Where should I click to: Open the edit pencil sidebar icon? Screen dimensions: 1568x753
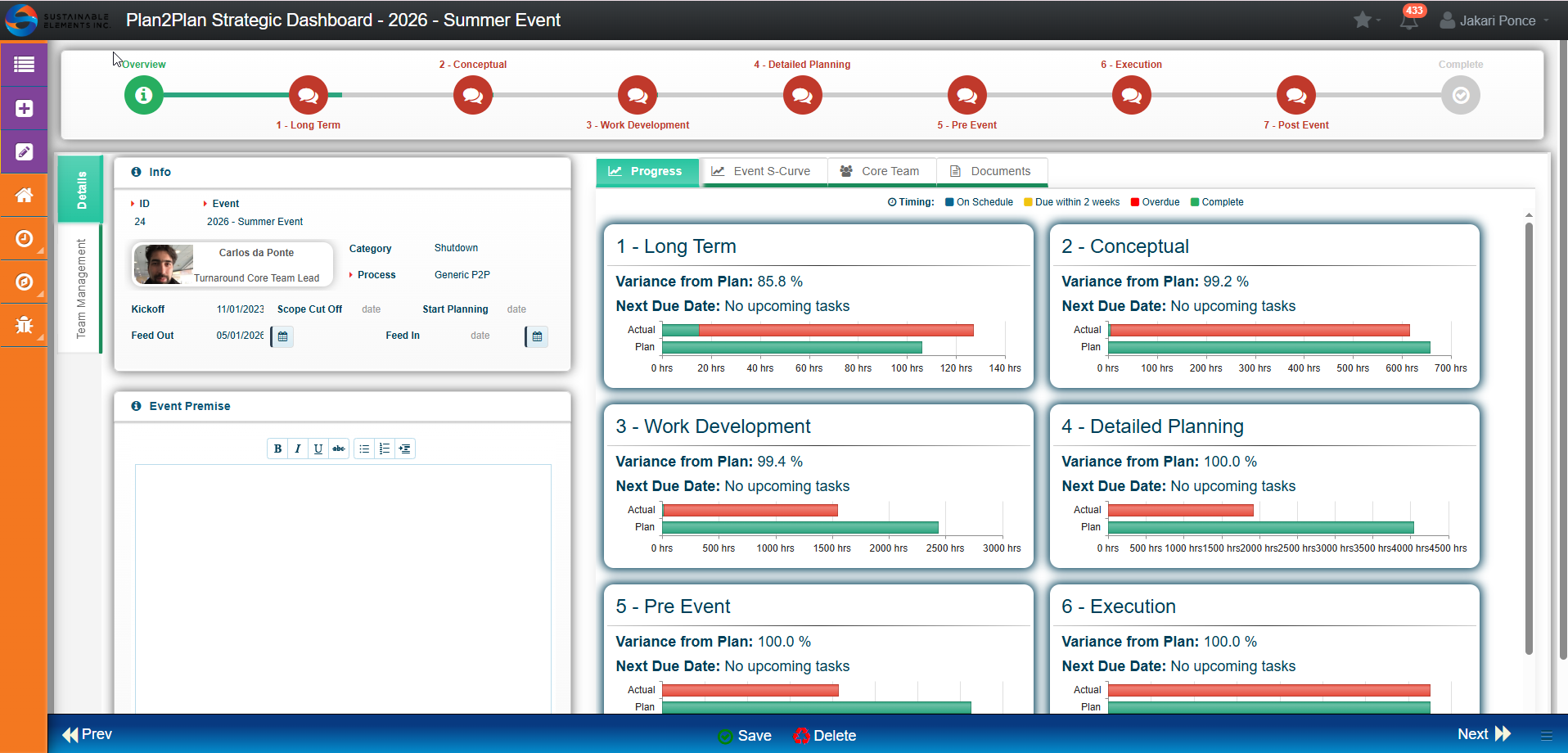[x=24, y=151]
